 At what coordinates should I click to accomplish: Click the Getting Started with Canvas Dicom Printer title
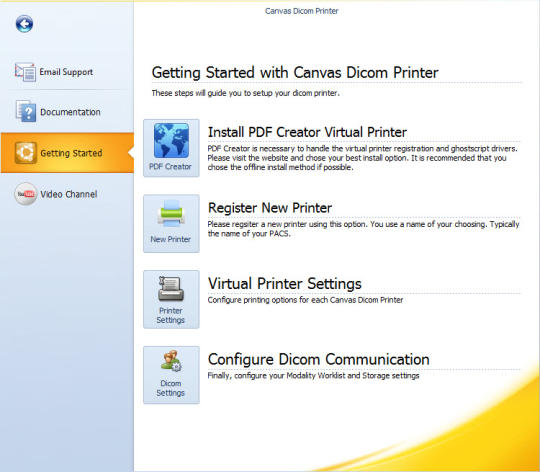(x=295, y=73)
